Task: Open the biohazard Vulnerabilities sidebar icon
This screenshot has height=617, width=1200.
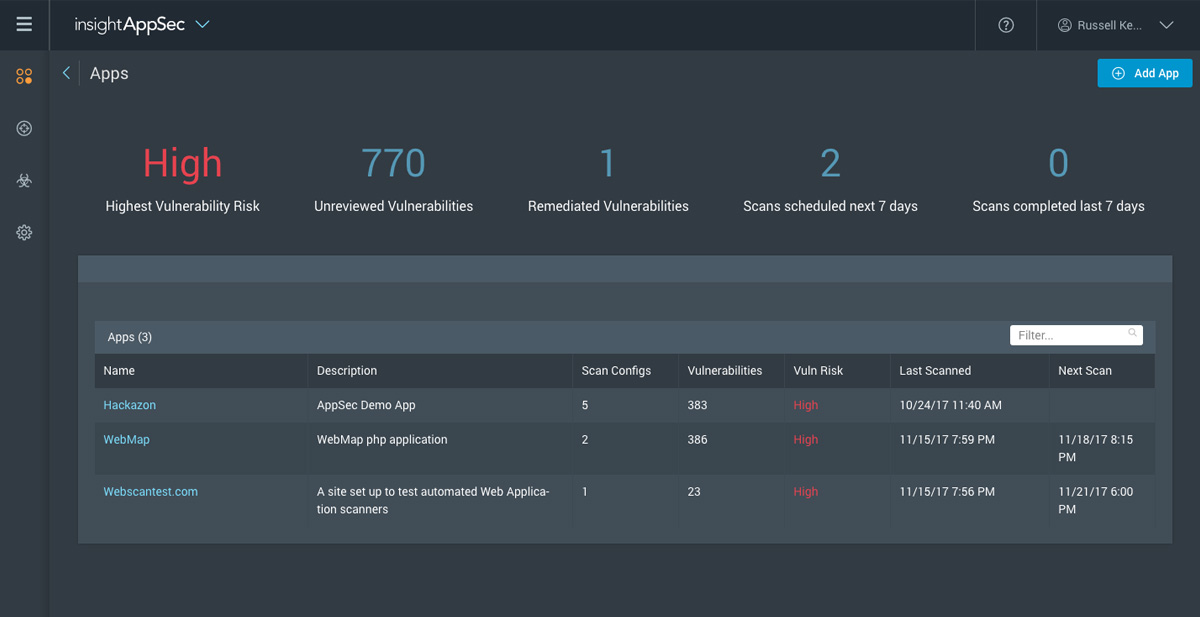Action: [x=24, y=180]
